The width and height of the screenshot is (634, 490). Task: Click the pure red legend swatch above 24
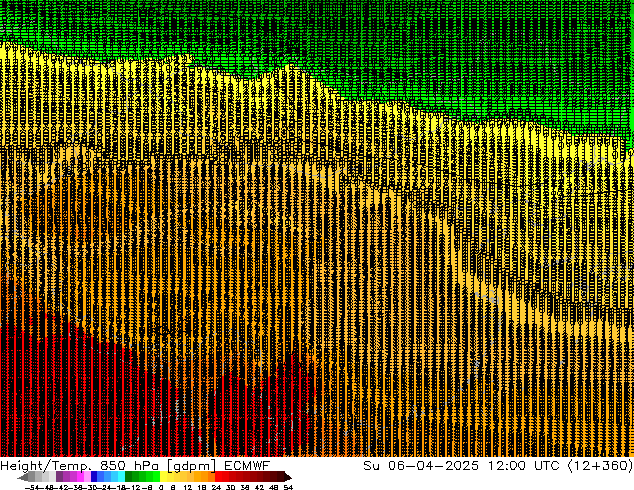218,476
